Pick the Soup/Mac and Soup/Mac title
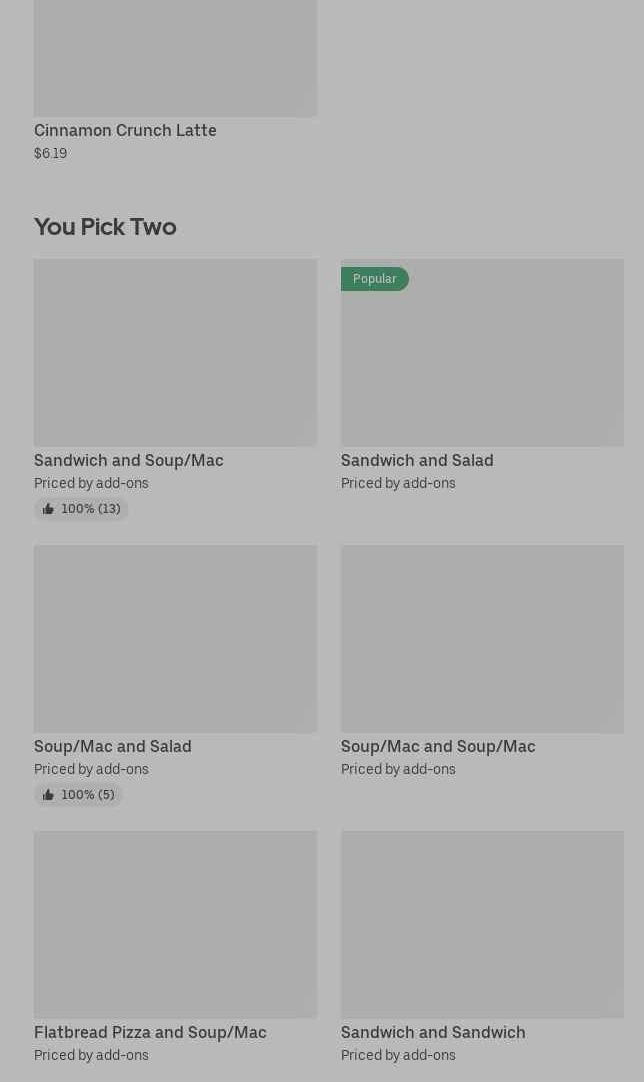This screenshot has height=1082, width=644. pos(438,746)
